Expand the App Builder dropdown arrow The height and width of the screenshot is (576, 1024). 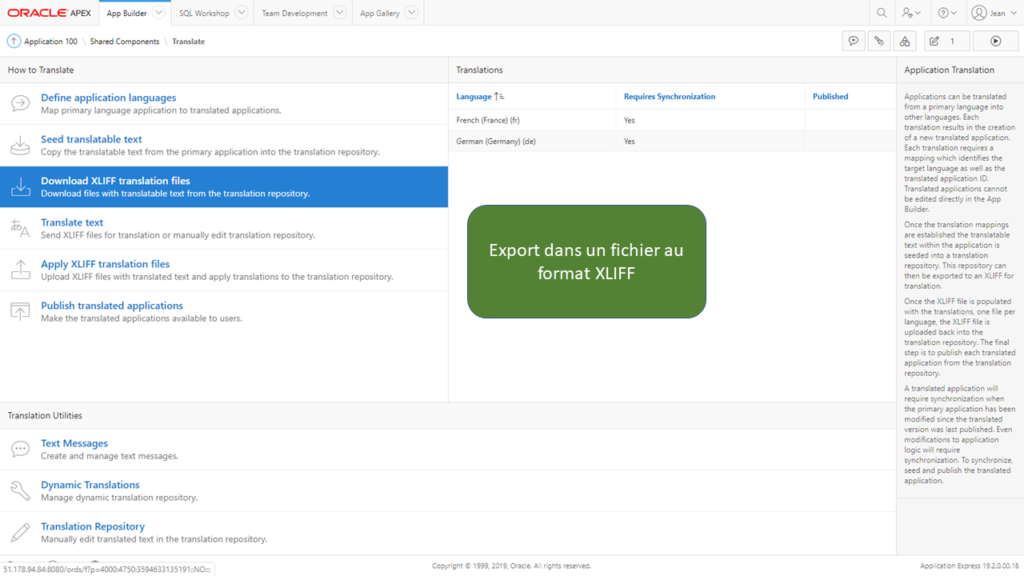coord(158,12)
